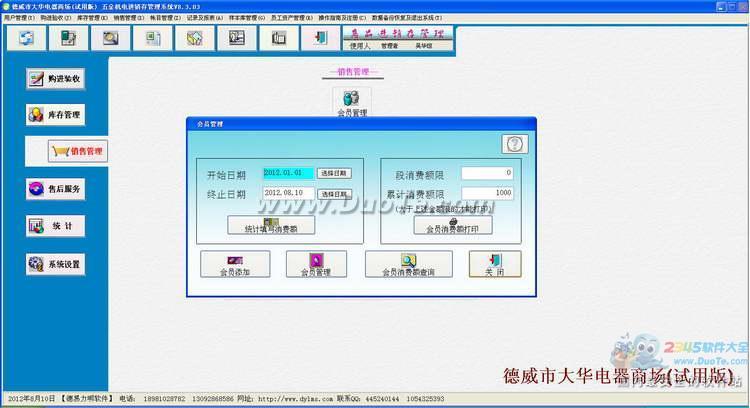Open 库存管理 in the left sidebar
The image size is (750, 408).
[55, 115]
